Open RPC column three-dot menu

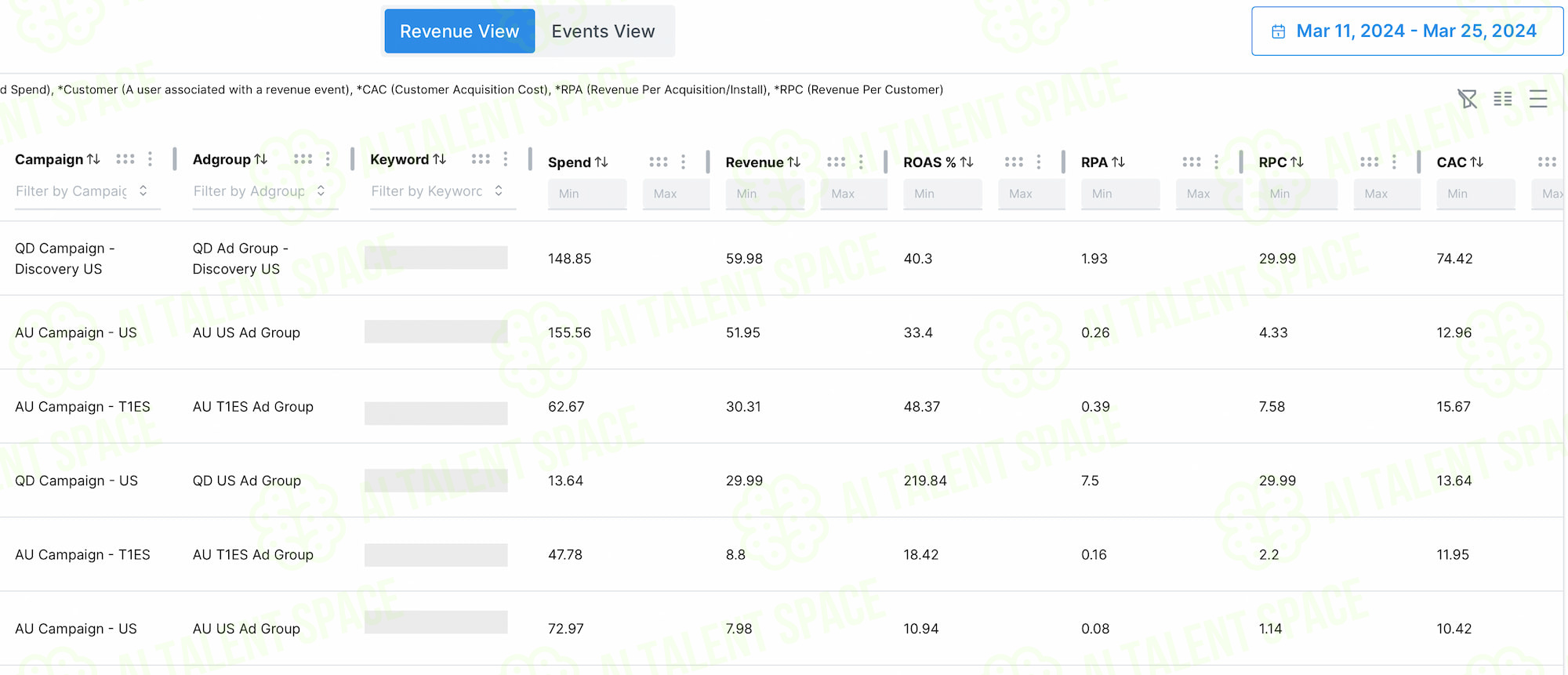pos(1394,161)
